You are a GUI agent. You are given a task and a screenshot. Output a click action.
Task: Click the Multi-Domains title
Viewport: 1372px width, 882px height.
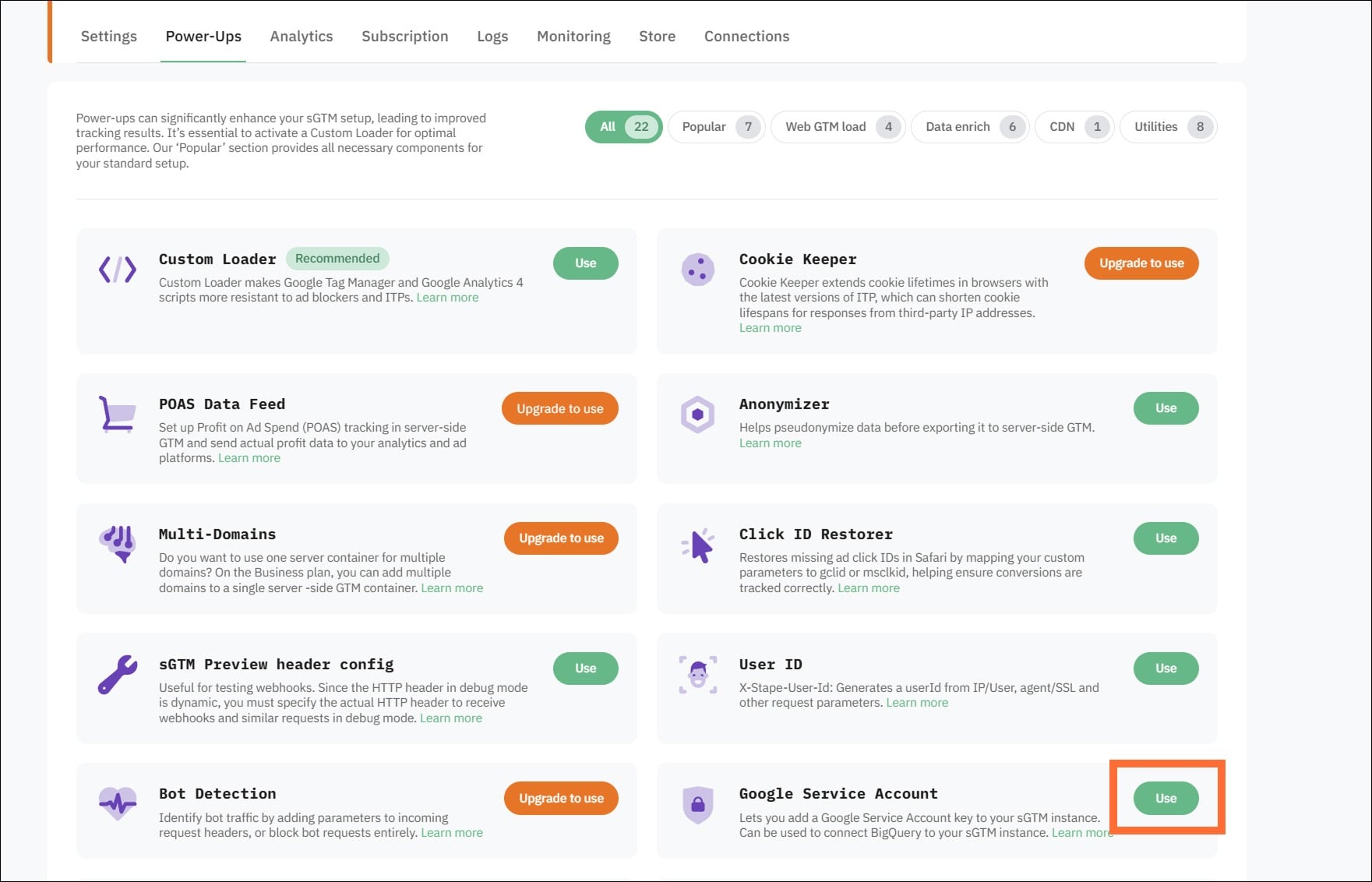click(217, 534)
